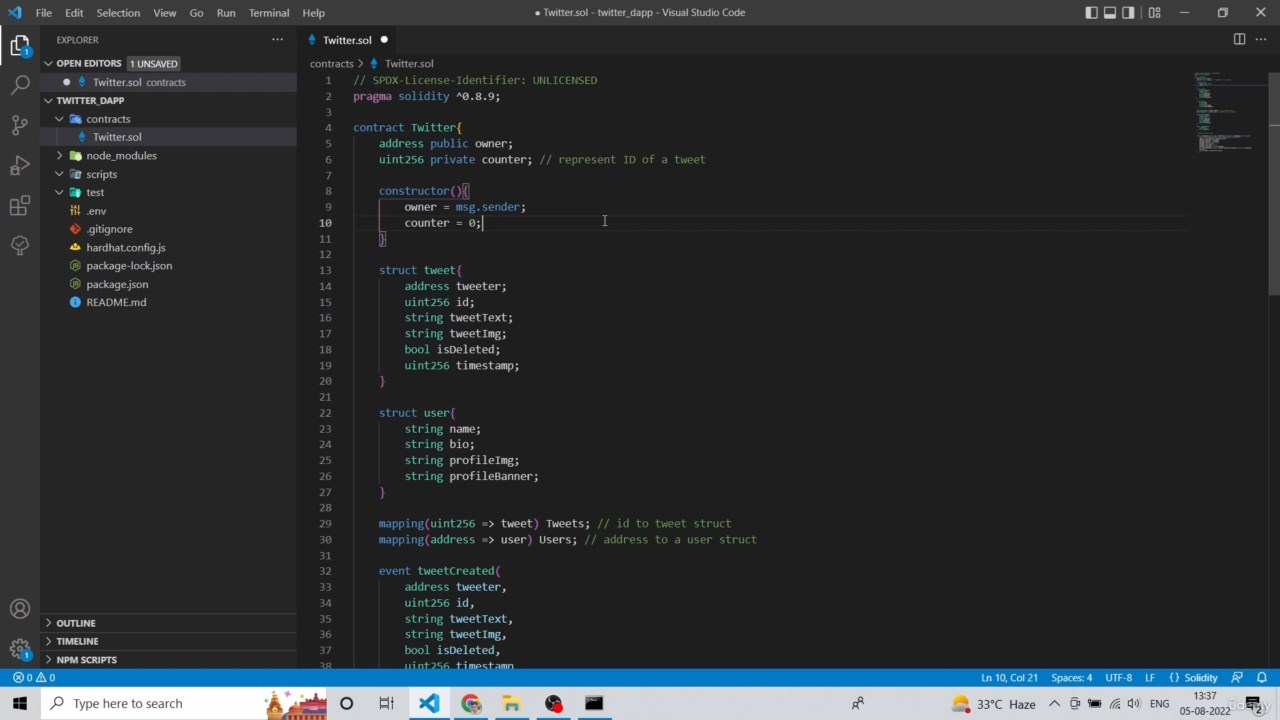Expand the scripts folder
This screenshot has height=720, width=1280.
tap(101, 174)
